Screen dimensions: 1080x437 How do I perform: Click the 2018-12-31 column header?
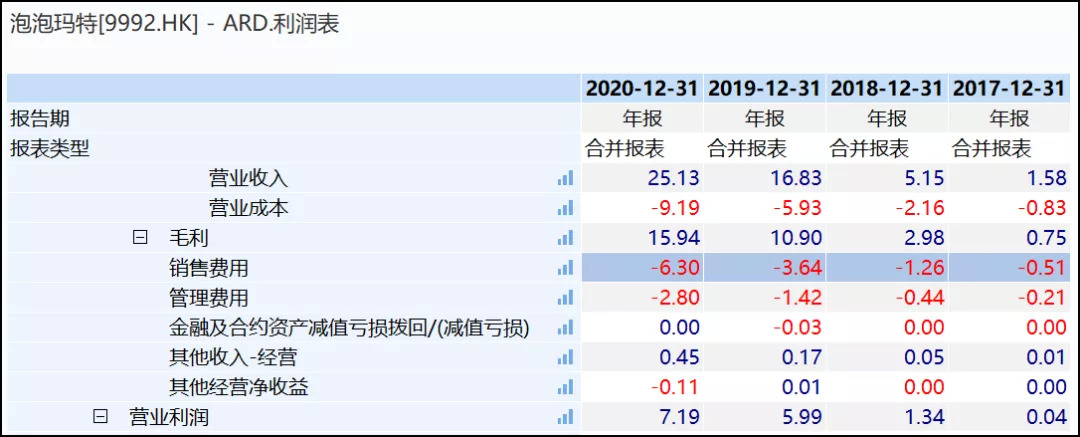pyautogui.click(x=887, y=88)
